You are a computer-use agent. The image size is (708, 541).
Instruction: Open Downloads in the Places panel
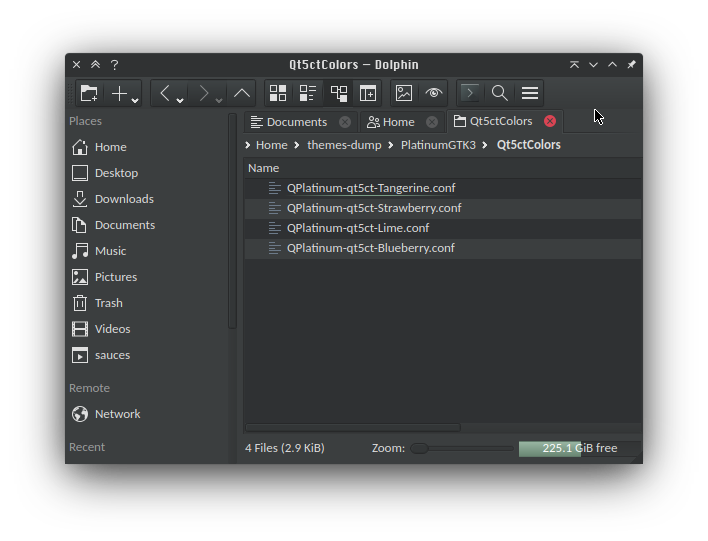[147, 199]
